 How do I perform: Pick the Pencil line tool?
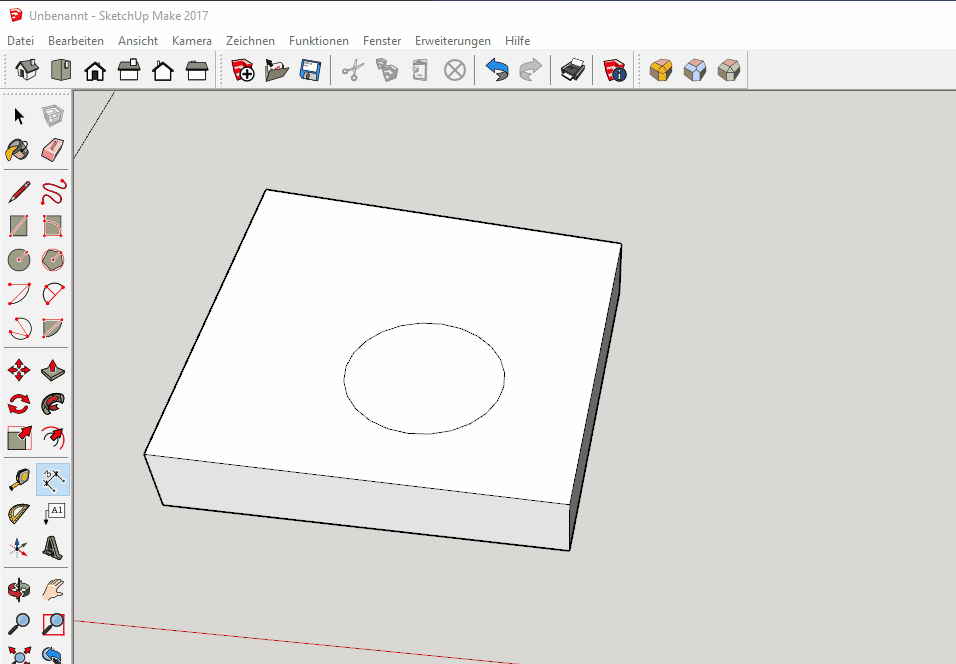[18, 191]
